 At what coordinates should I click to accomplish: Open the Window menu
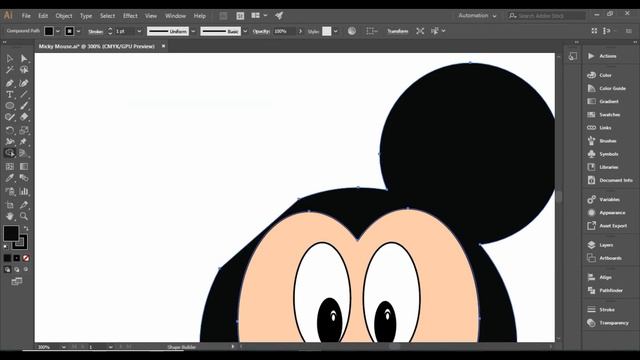[176, 16]
